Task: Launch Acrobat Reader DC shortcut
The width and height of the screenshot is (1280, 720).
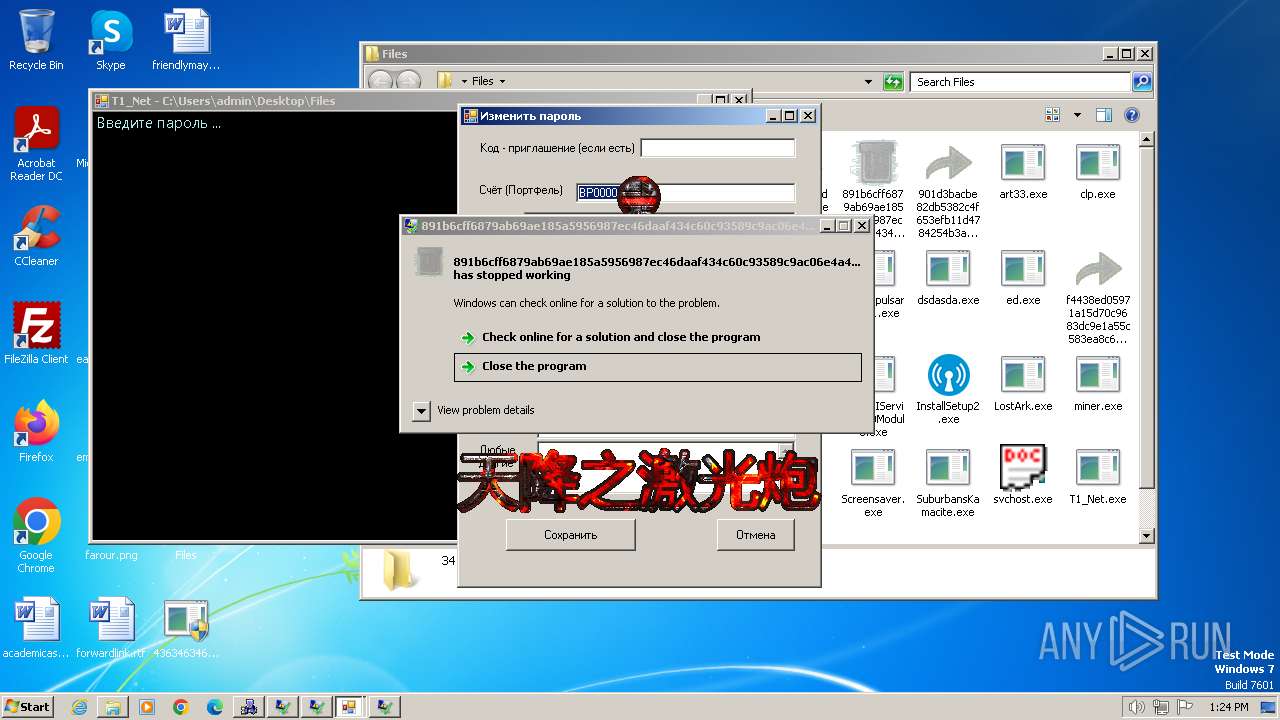Action: click(x=36, y=144)
